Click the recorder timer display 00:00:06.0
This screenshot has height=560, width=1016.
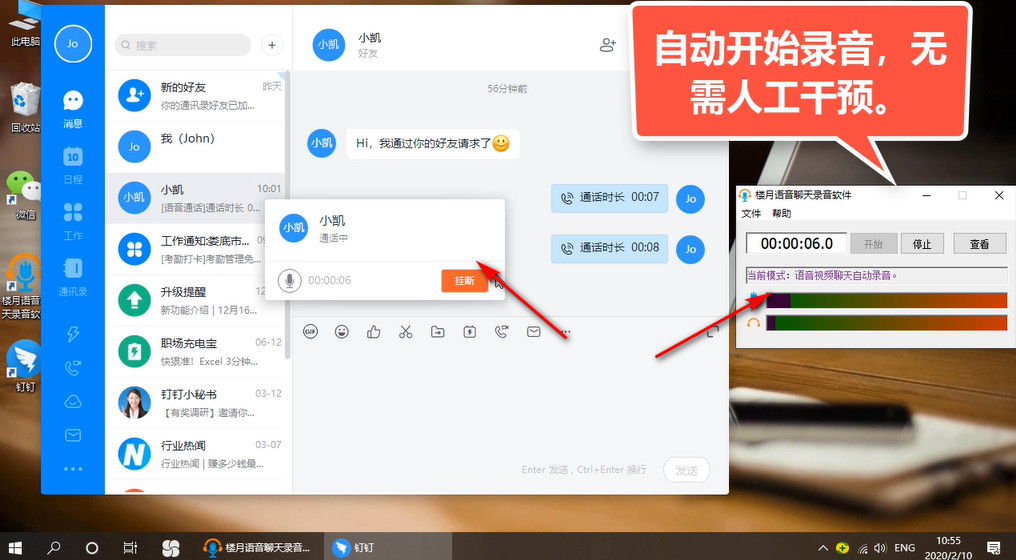796,244
